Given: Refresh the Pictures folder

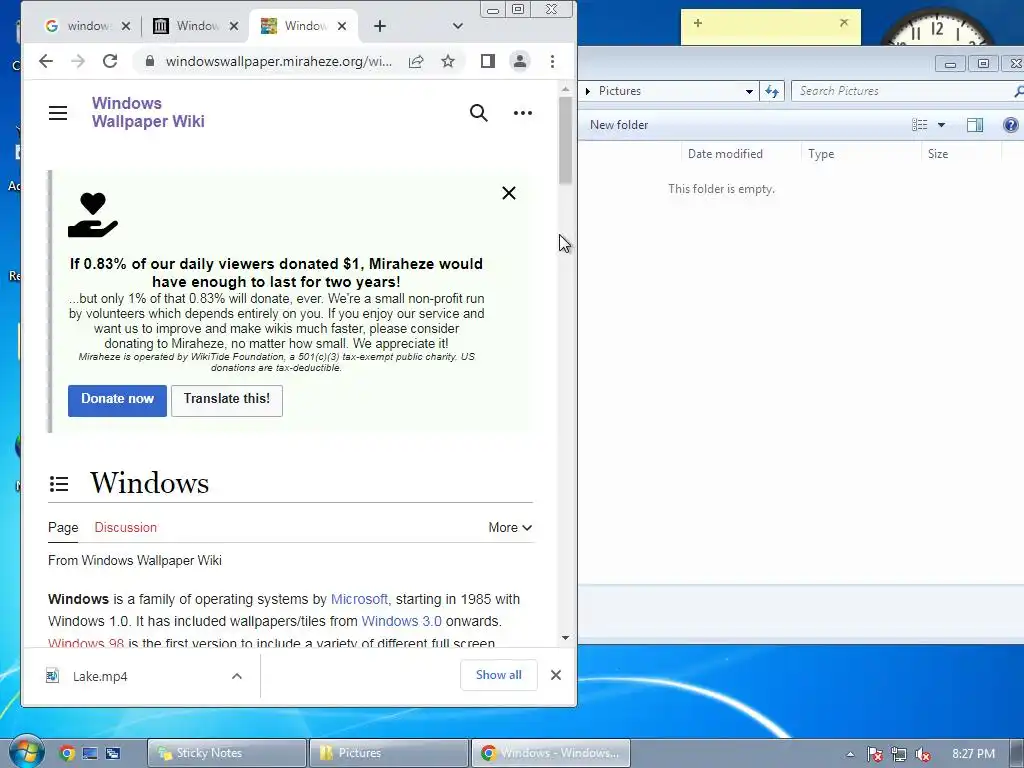Looking at the screenshot, I should coord(772,91).
